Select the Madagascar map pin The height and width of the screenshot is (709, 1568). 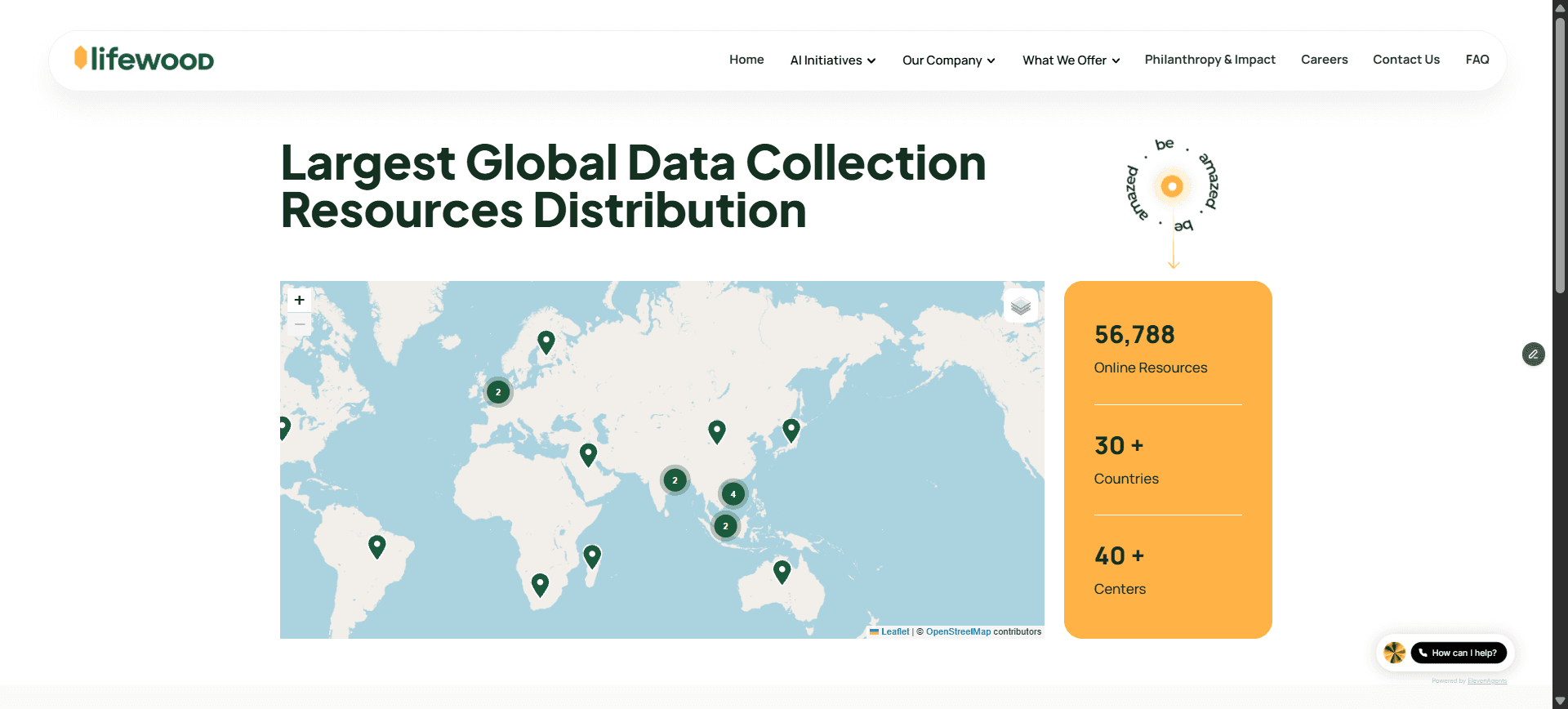coord(592,557)
